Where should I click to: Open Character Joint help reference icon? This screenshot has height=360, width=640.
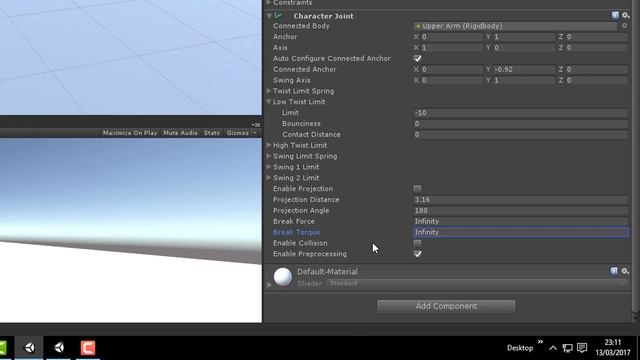tap(615, 16)
